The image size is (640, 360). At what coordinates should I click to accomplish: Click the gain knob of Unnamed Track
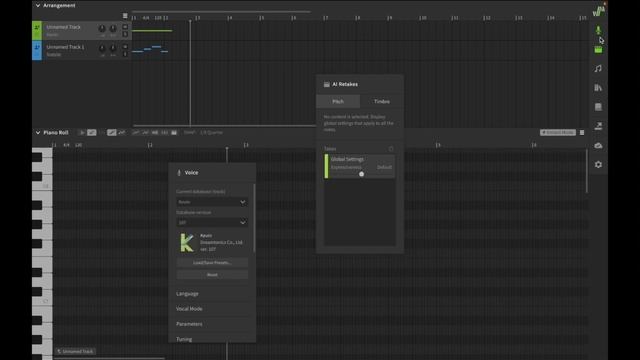tap(102, 28)
